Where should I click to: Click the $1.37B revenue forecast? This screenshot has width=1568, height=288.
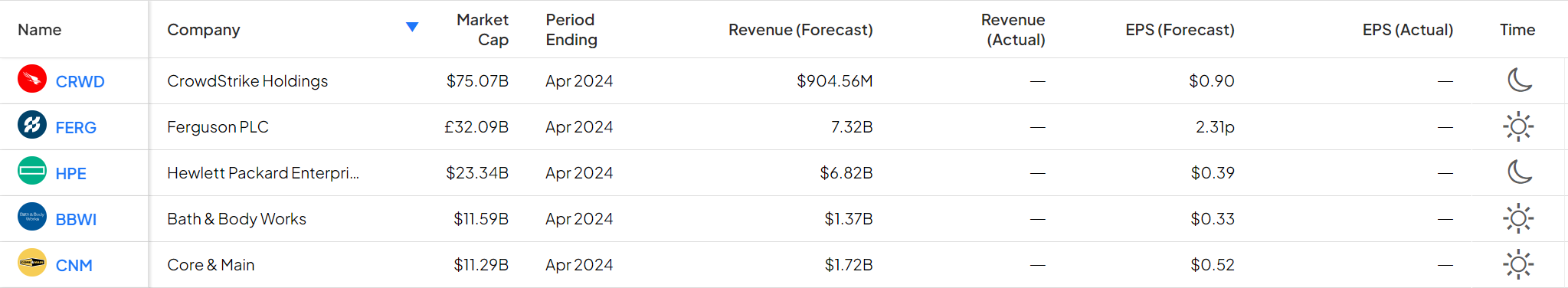(849, 218)
